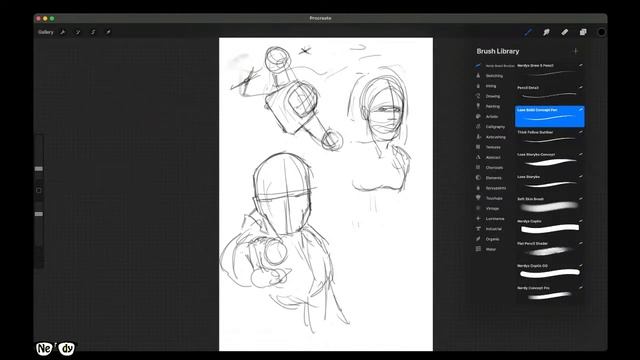
Task: Choose the Nerdy Concept Pro brush
Action: pos(549,294)
